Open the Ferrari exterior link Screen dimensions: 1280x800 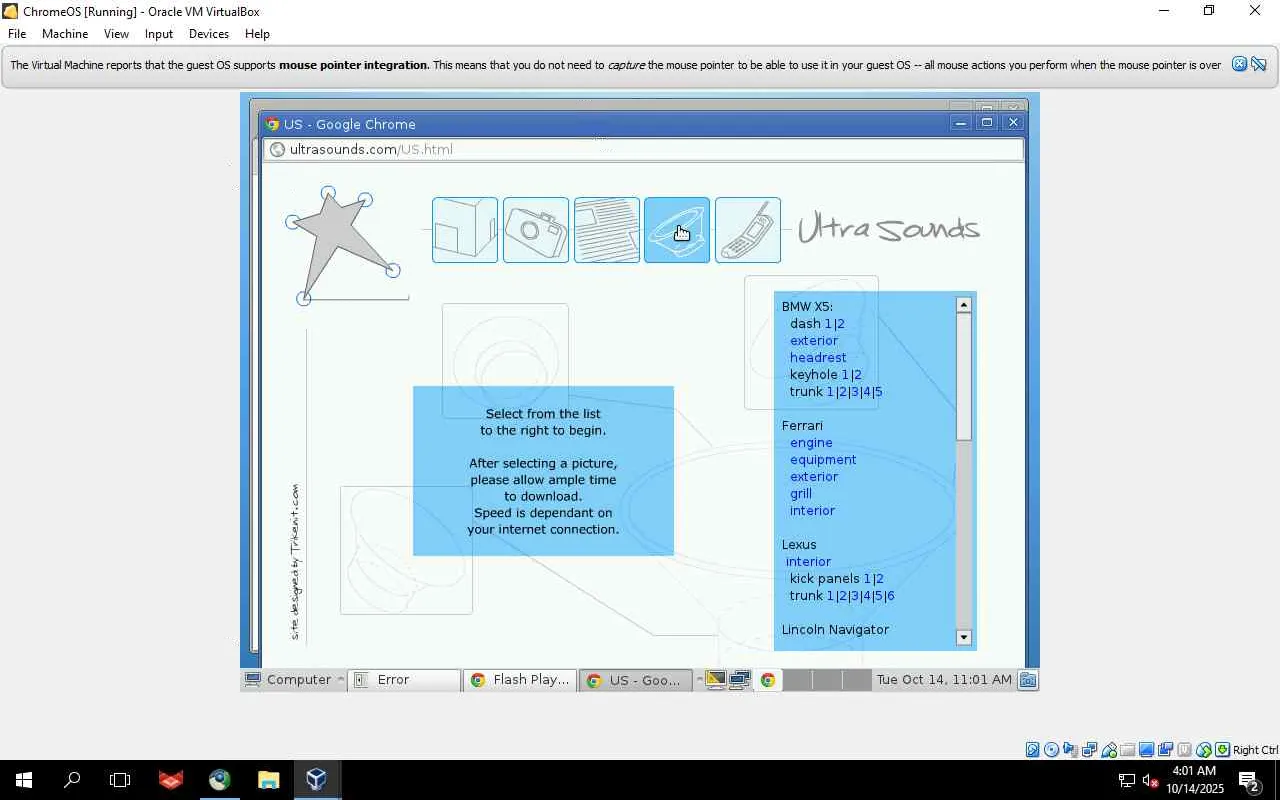click(x=814, y=477)
